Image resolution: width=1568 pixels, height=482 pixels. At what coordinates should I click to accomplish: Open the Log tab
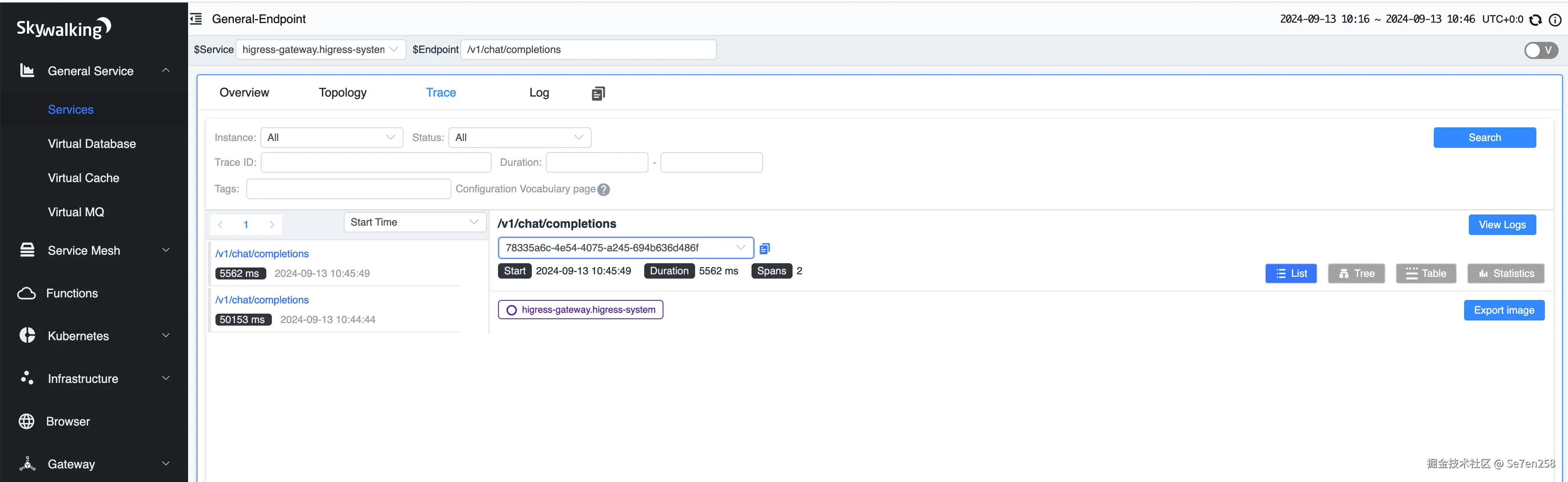[x=539, y=92]
